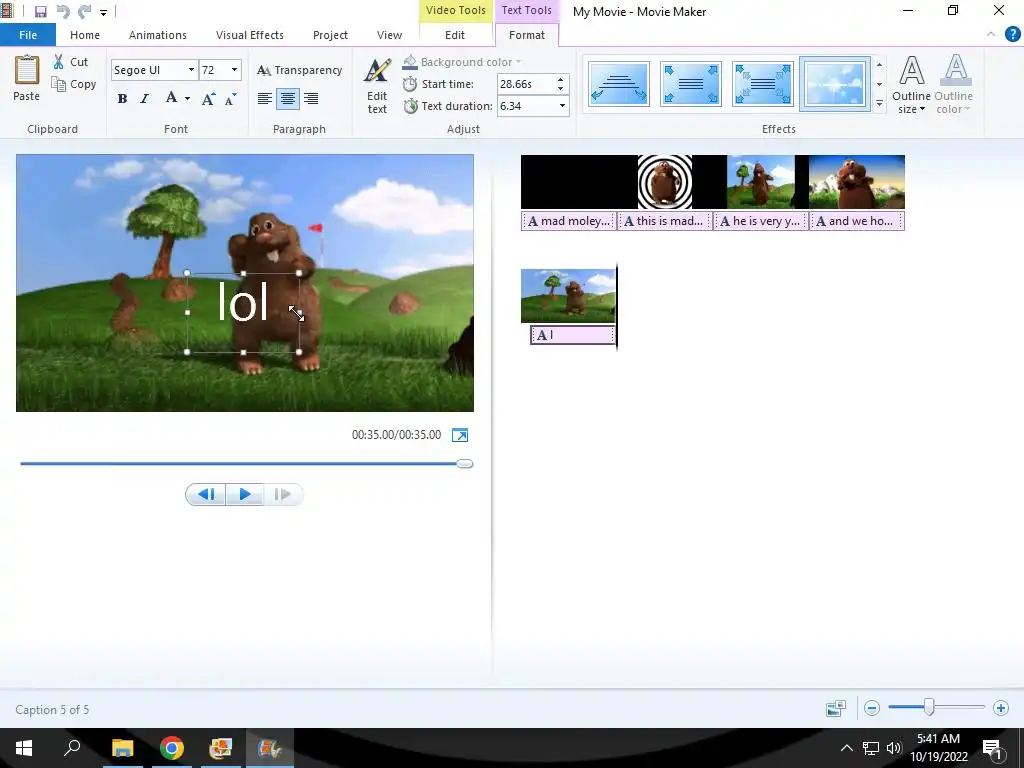Viewport: 1024px width, 768px height.
Task: Select the 'he is very y...' caption
Action: tap(761, 221)
